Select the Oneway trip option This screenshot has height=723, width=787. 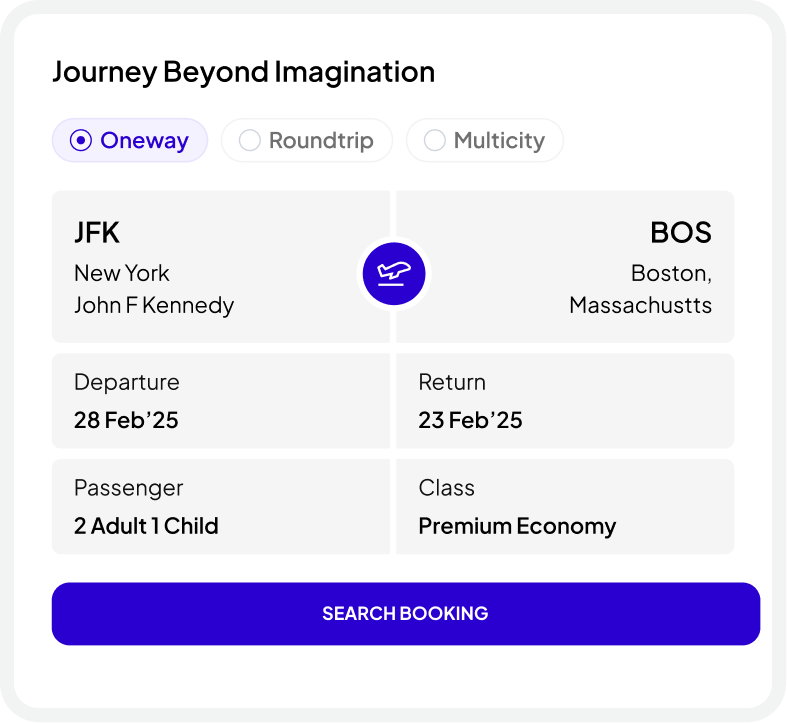tap(130, 141)
